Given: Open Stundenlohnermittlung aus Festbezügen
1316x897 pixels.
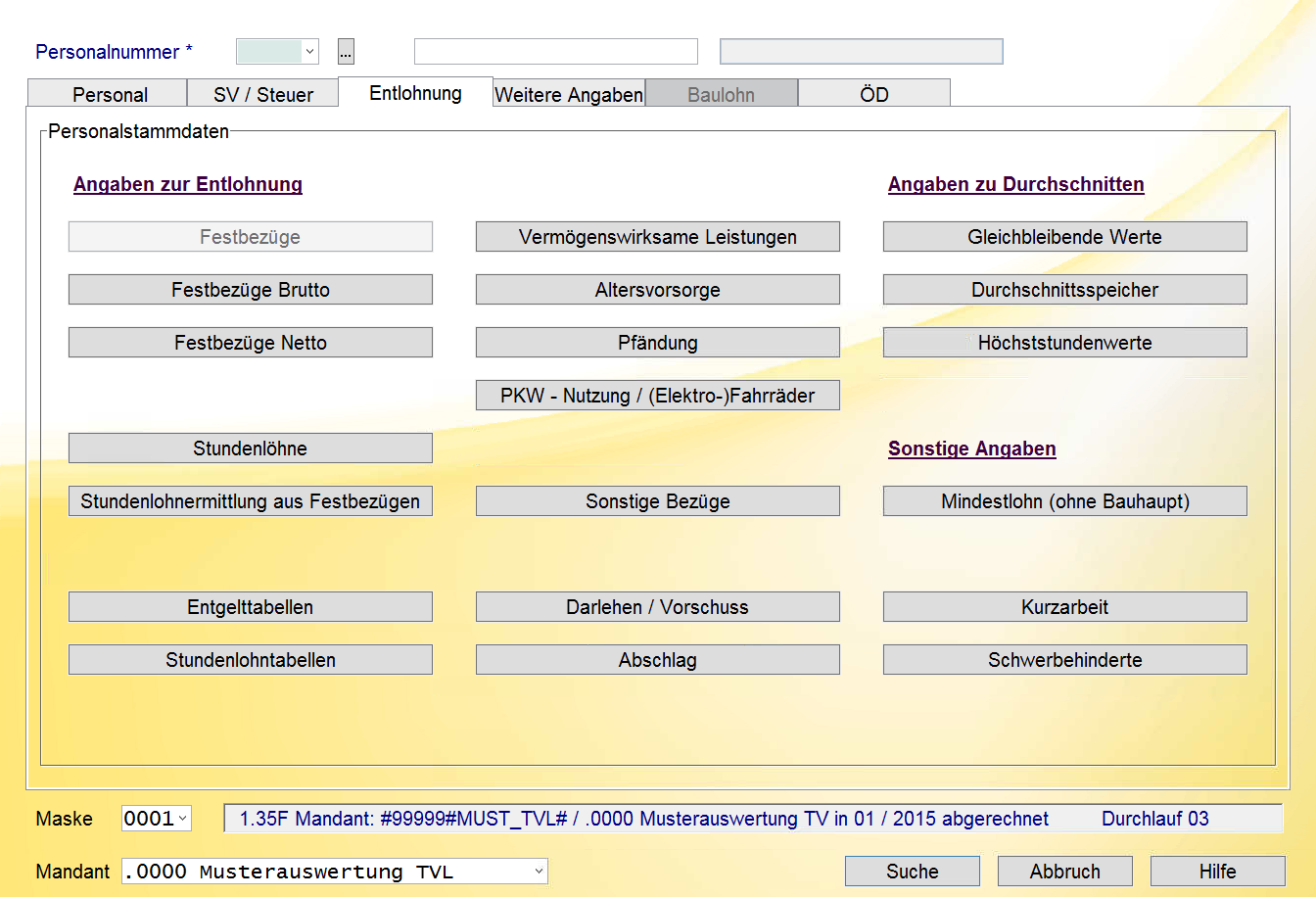Looking at the screenshot, I should click(x=251, y=501).
